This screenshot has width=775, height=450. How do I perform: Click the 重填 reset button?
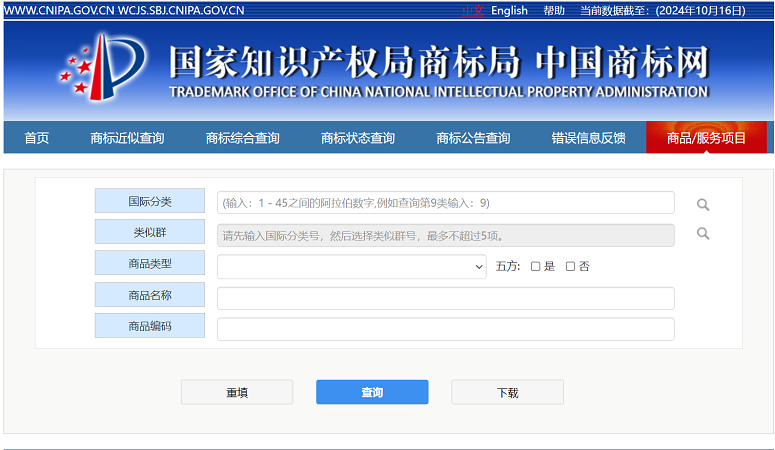coord(237,392)
